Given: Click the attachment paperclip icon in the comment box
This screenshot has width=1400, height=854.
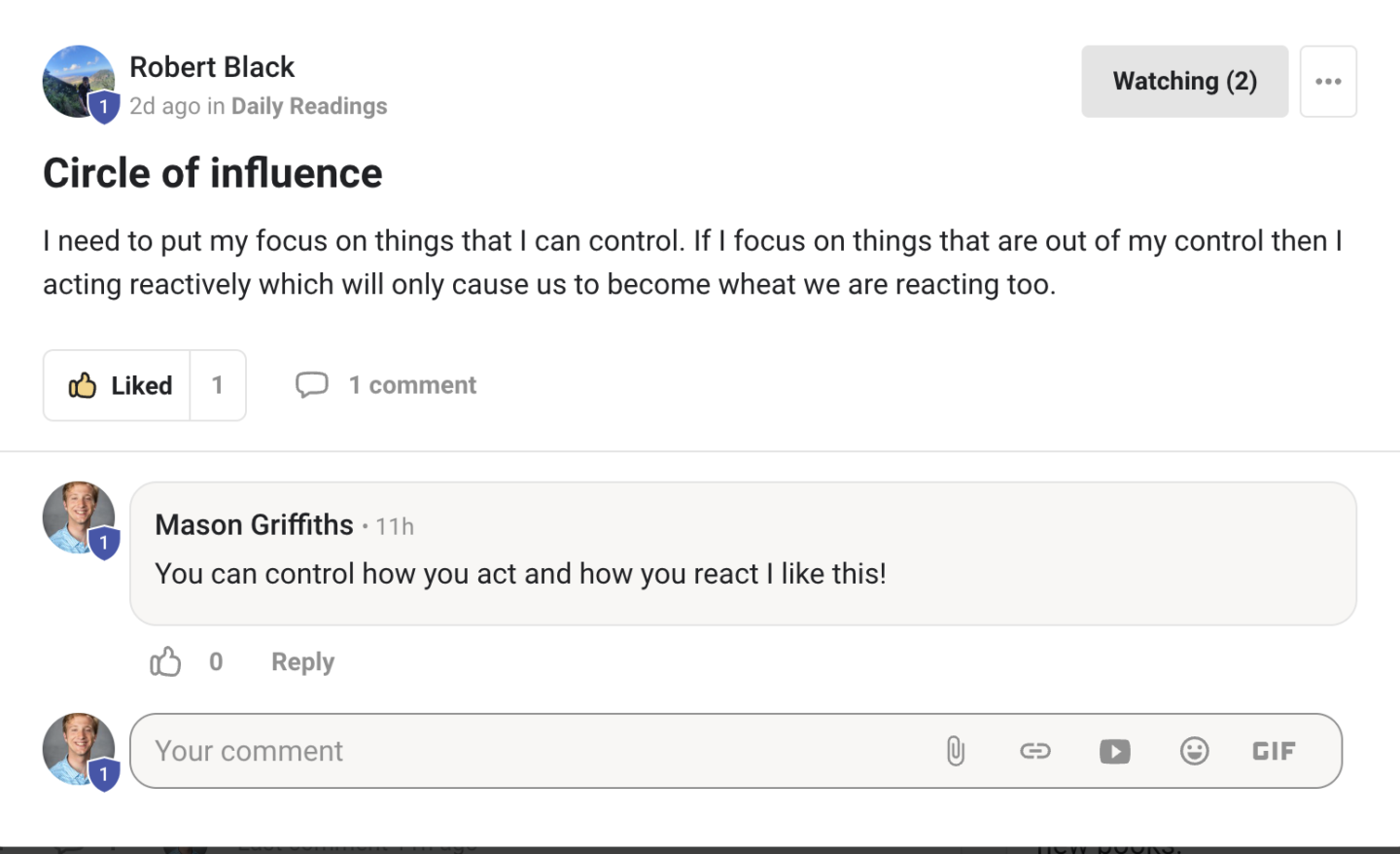Looking at the screenshot, I should [x=956, y=751].
